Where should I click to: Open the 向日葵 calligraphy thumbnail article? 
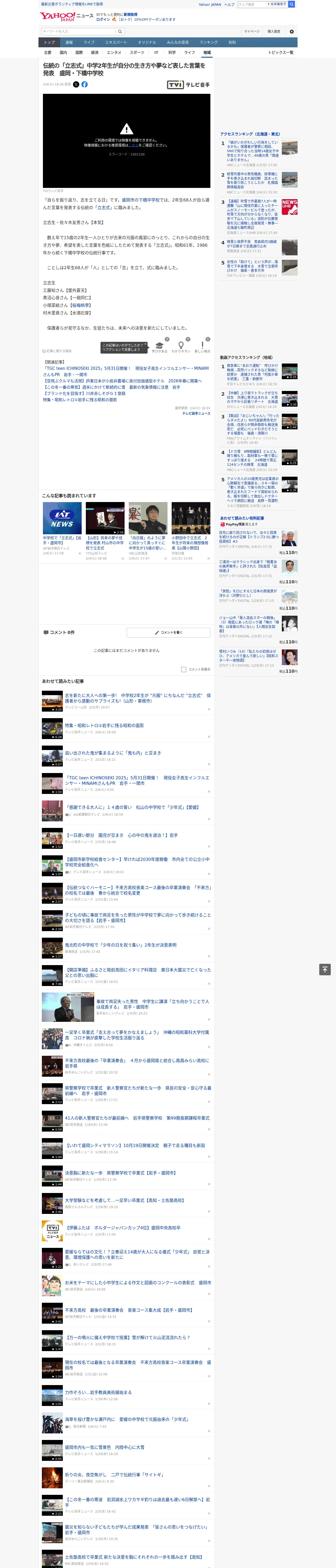pos(148,518)
